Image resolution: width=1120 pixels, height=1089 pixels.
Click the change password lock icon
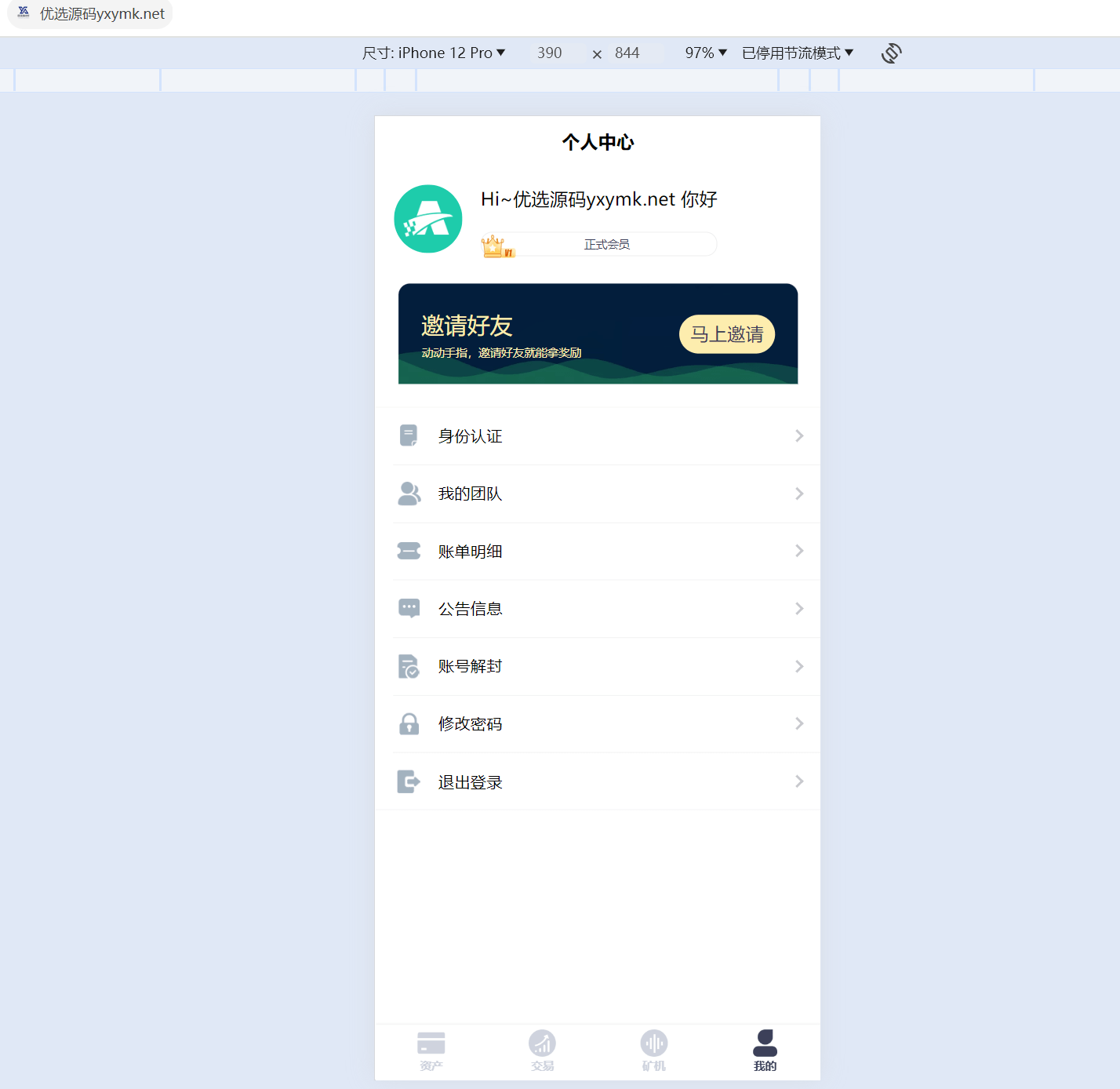click(x=409, y=724)
